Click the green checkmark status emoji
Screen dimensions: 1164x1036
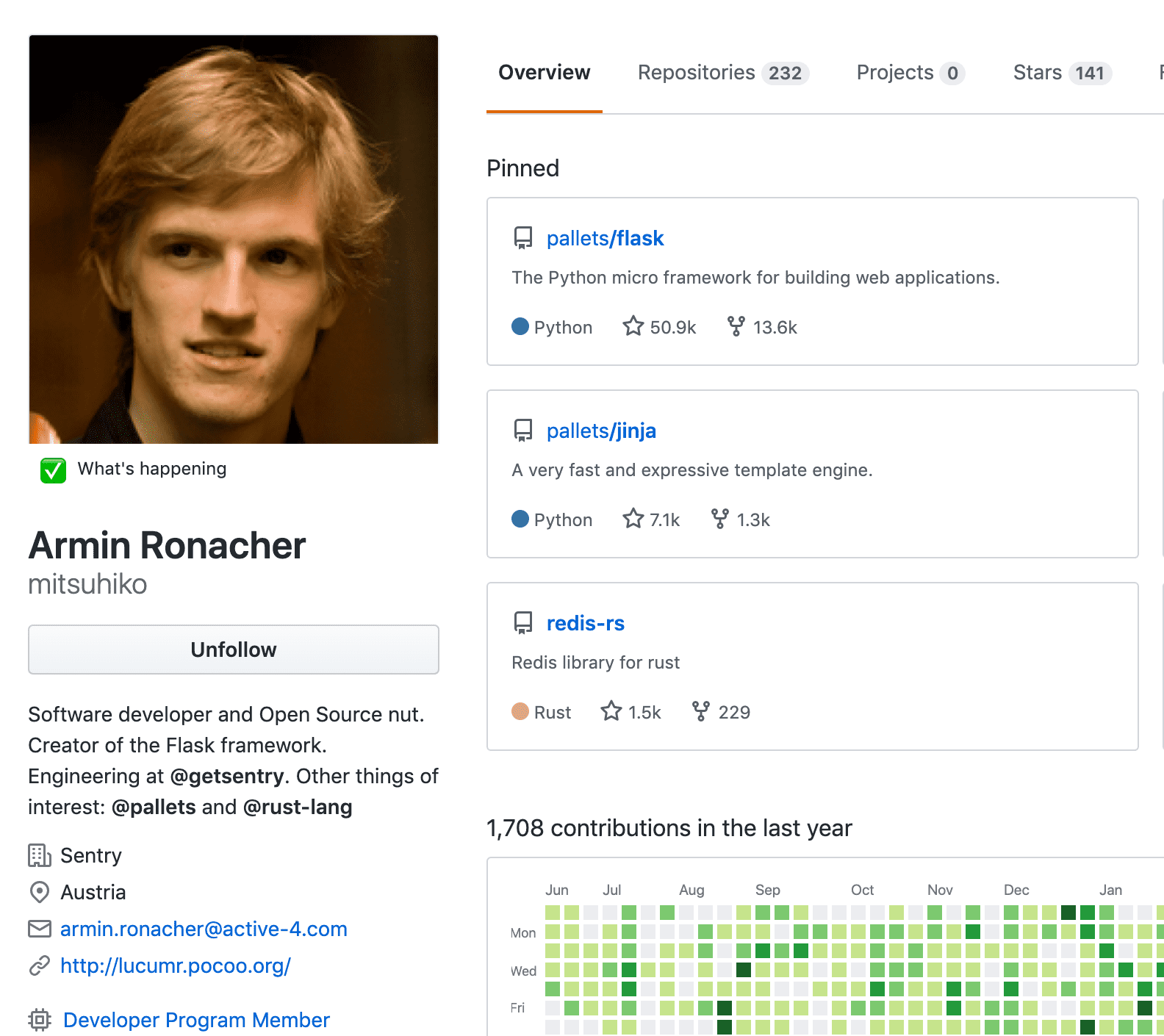(x=53, y=470)
